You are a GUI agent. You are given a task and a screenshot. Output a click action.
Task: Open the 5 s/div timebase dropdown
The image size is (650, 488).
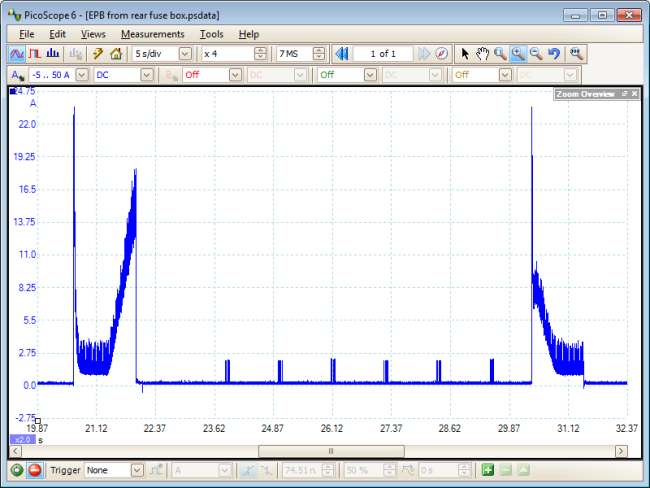(185, 54)
